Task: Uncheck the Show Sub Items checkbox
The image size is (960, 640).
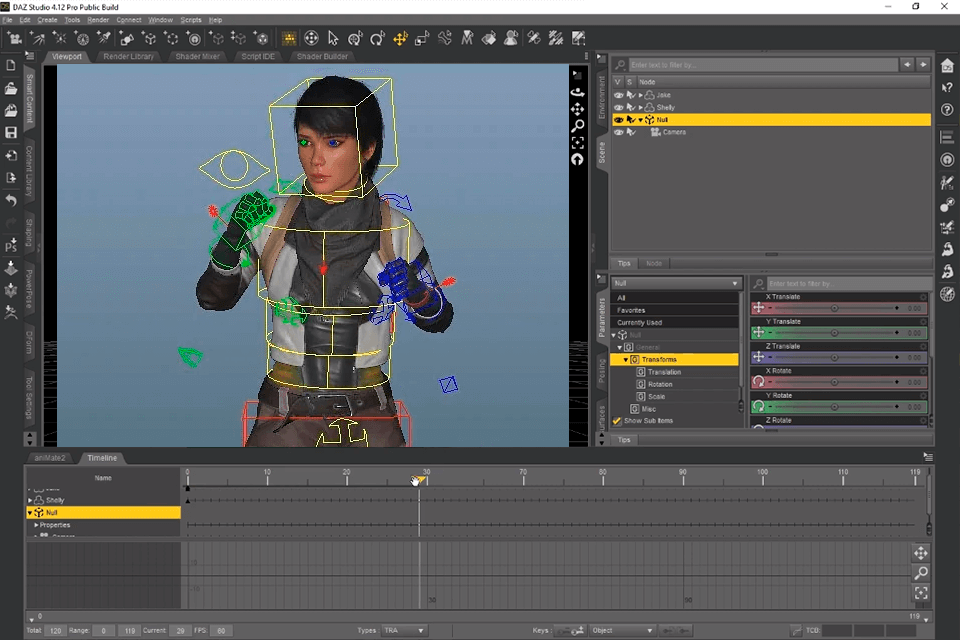Action: [617, 421]
